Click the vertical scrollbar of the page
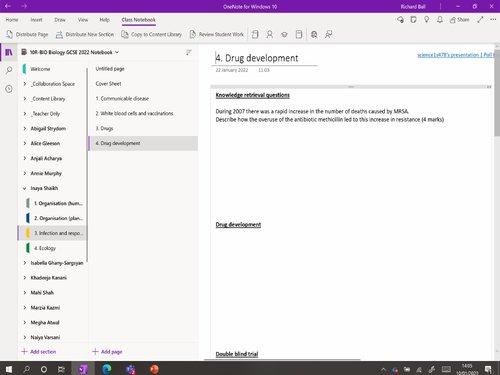The width and height of the screenshot is (500, 375). [497, 93]
